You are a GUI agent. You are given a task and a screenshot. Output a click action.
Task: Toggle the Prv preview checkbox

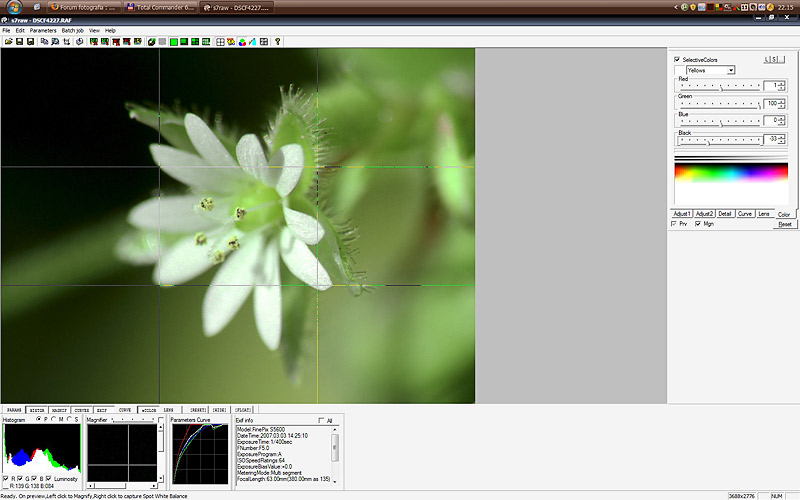(x=674, y=223)
